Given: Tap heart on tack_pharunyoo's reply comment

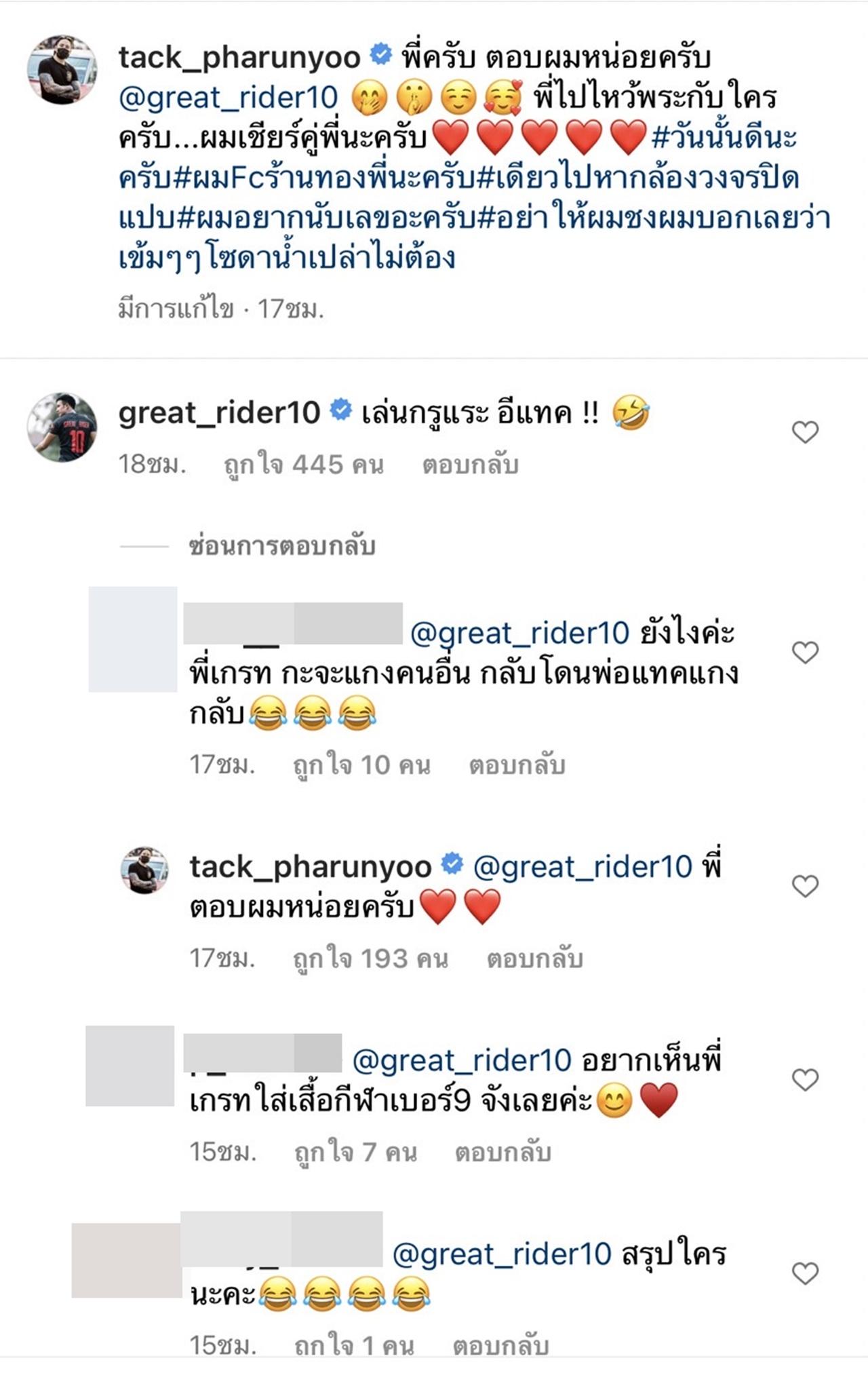Looking at the screenshot, I should 805,886.
